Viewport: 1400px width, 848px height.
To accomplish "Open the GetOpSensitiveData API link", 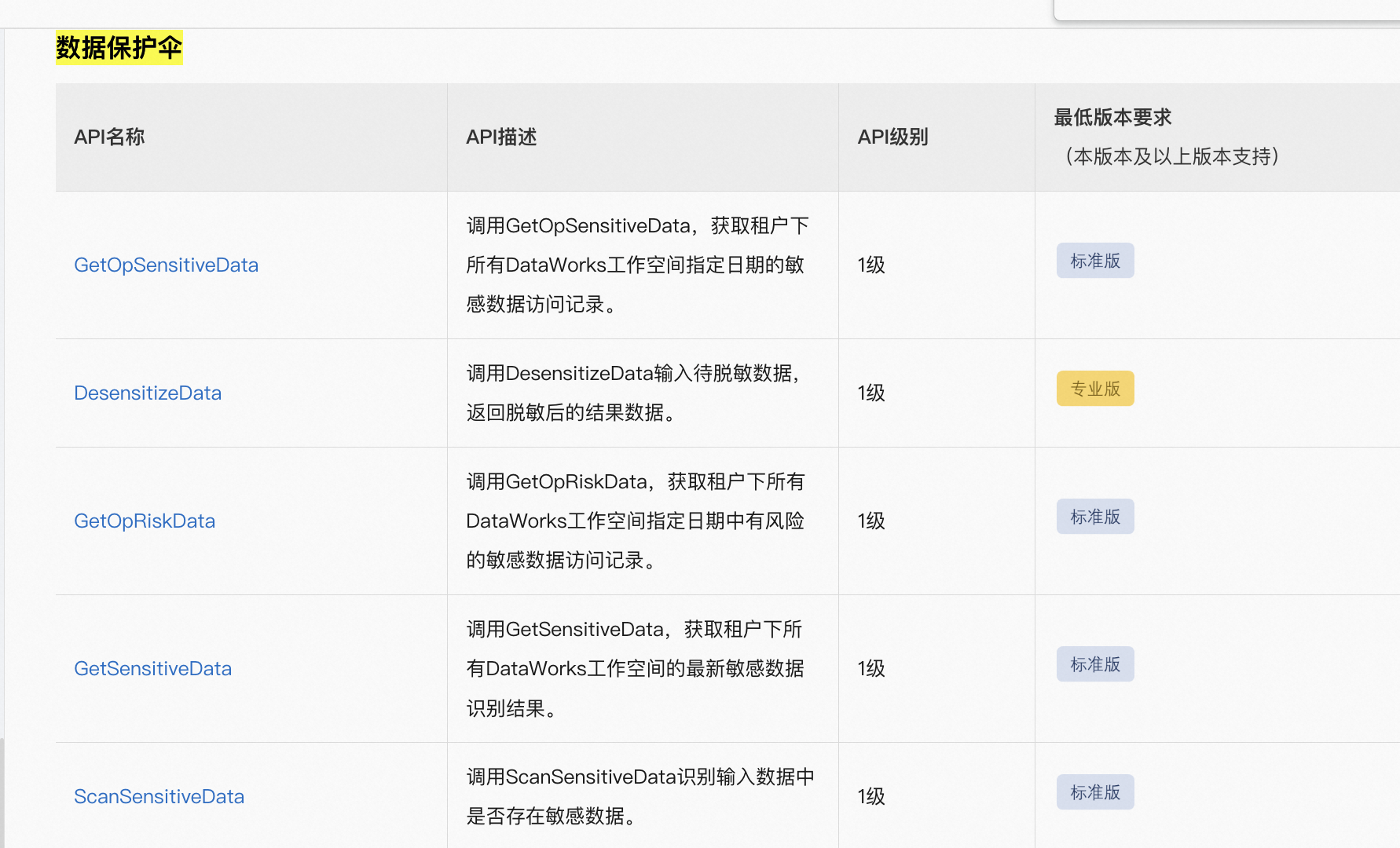I will (x=166, y=265).
